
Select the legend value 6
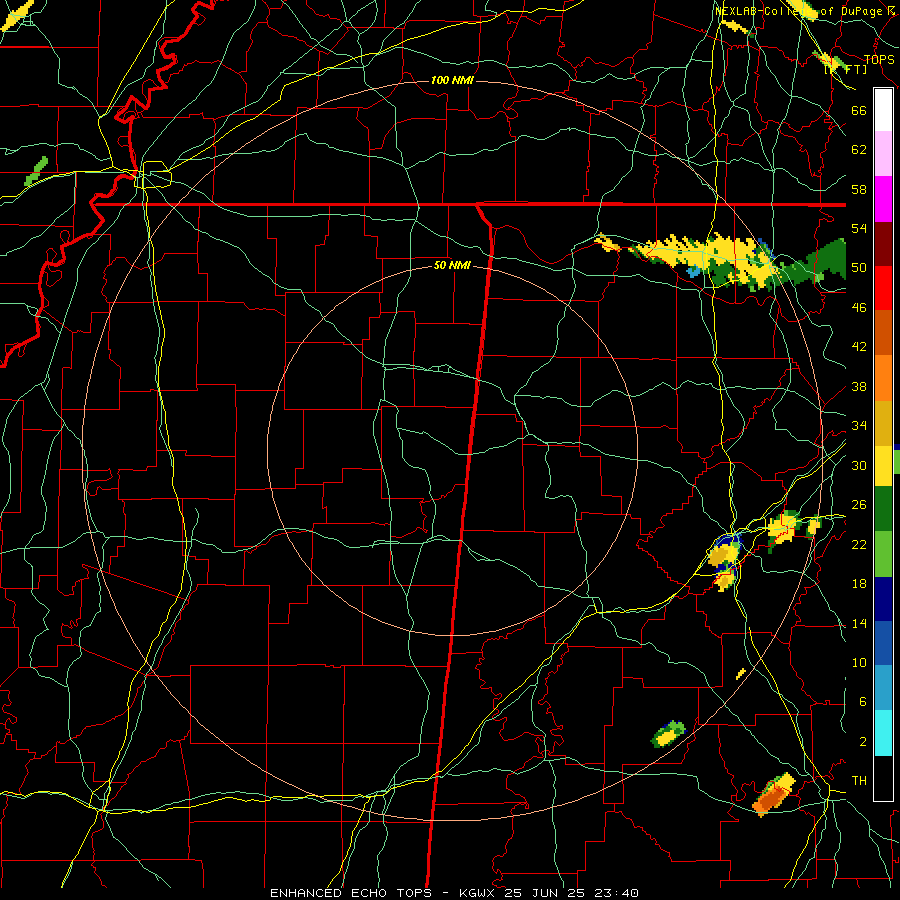click(862, 702)
